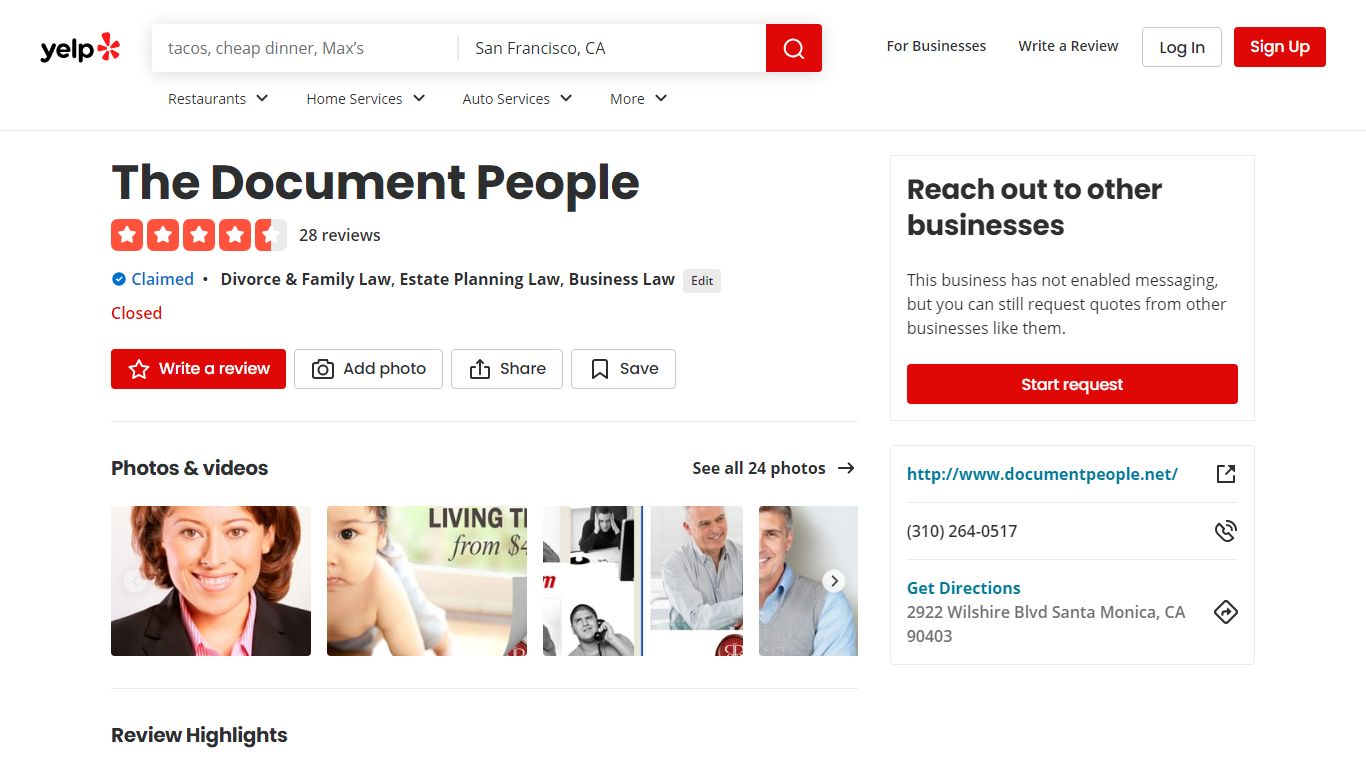Click Reach out to other businesses heading
This screenshot has width=1366, height=768.
tap(1034, 207)
